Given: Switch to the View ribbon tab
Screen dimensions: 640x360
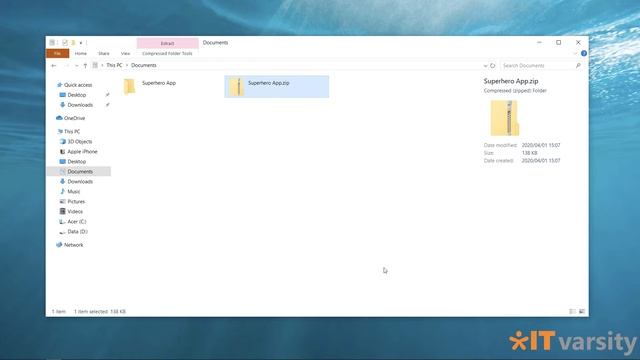Looking at the screenshot, I should (125, 53).
